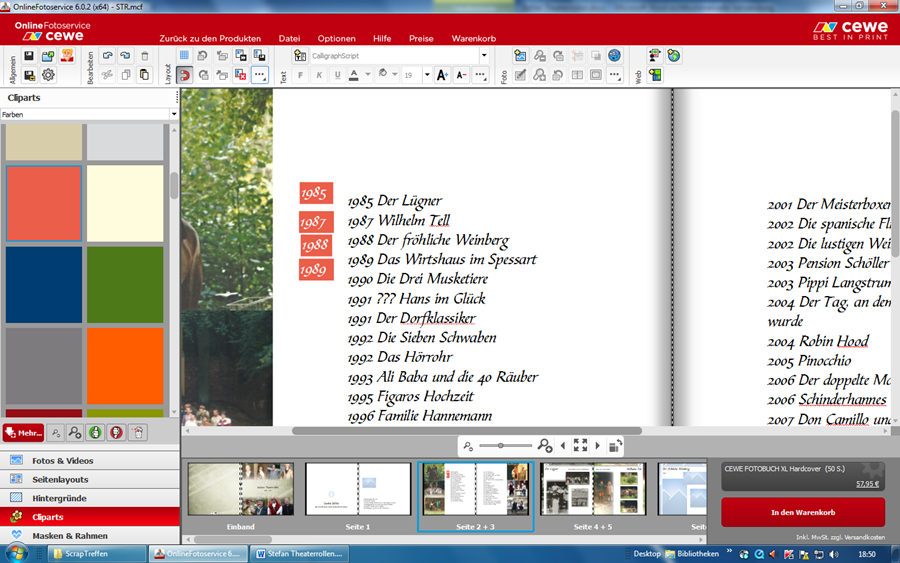Click the Mehr... button
The width and height of the screenshot is (900, 563).
(x=23, y=433)
